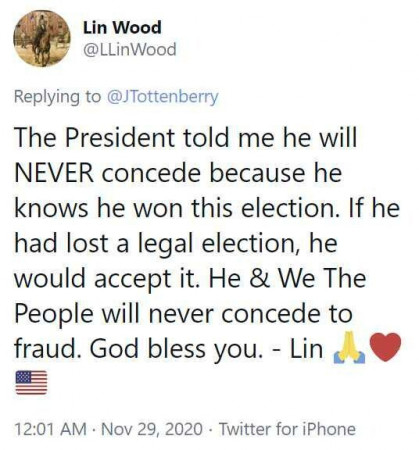This screenshot has width=419, height=450.
Task: Click the praying hands emoji
Action: click(349, 348)
